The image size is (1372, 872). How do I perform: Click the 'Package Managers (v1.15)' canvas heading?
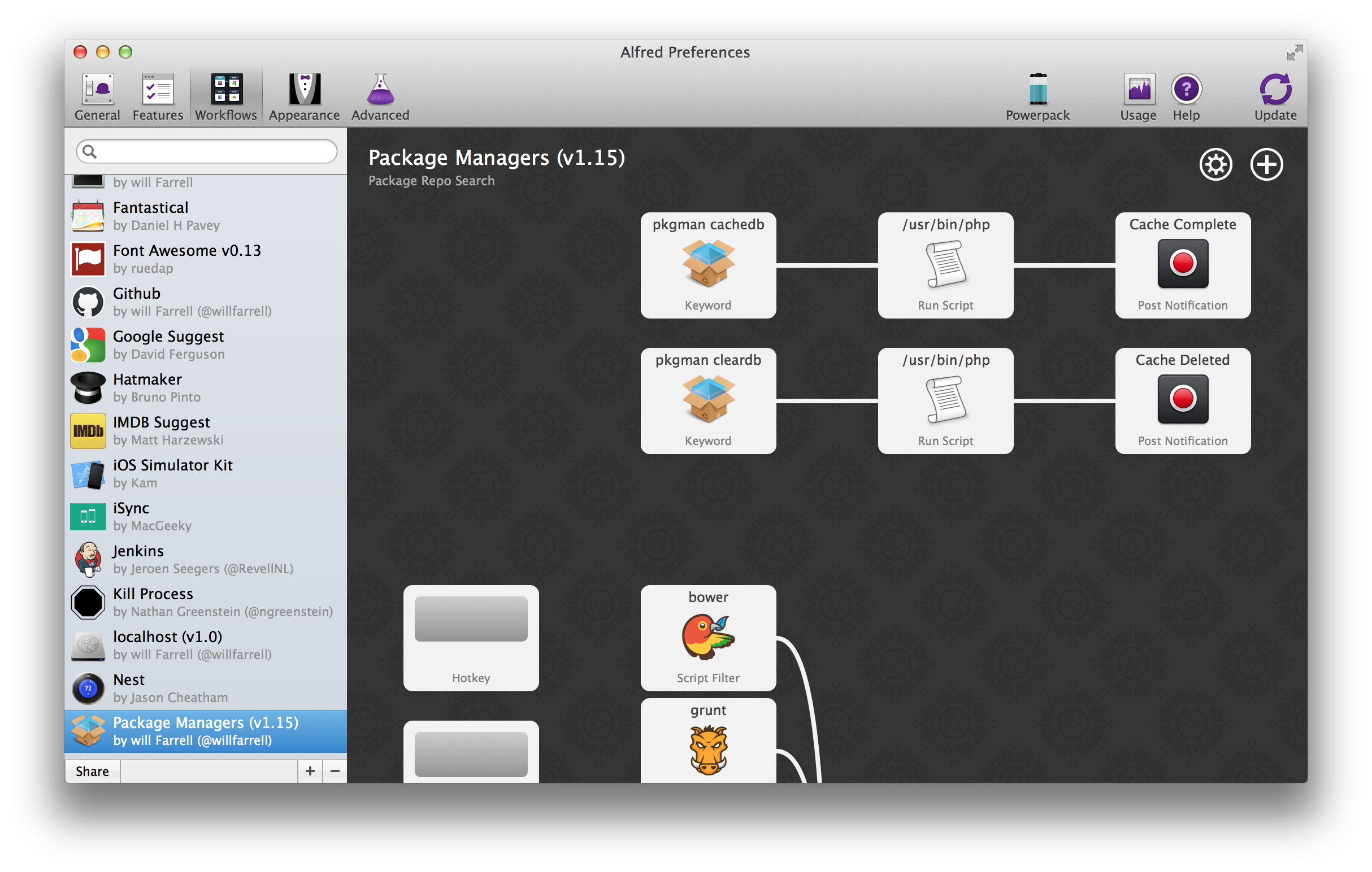tap(497, 158)
